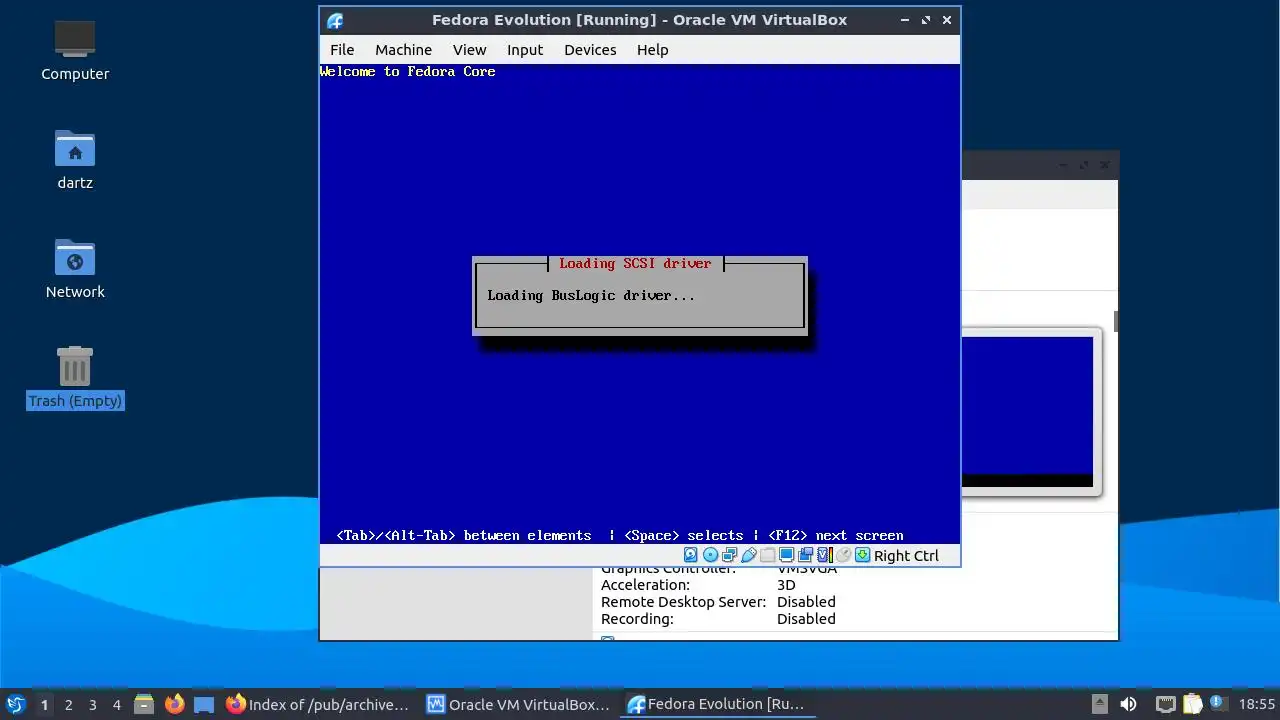Click the recording status bar icon

(x=805, y=555)
